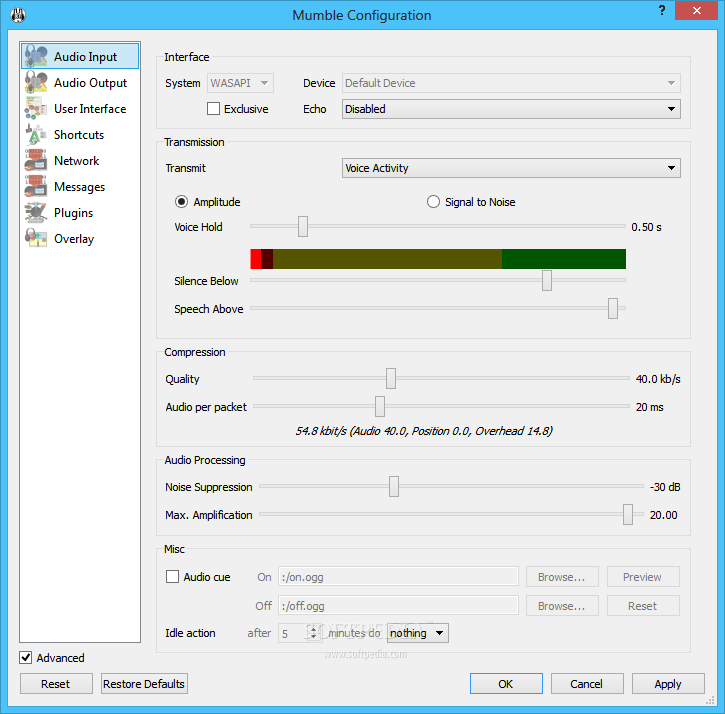The width and height of the screenshot is (725, 714).
Task: Toggle the Audio cue checkbox
Action: tap(172, 577)
